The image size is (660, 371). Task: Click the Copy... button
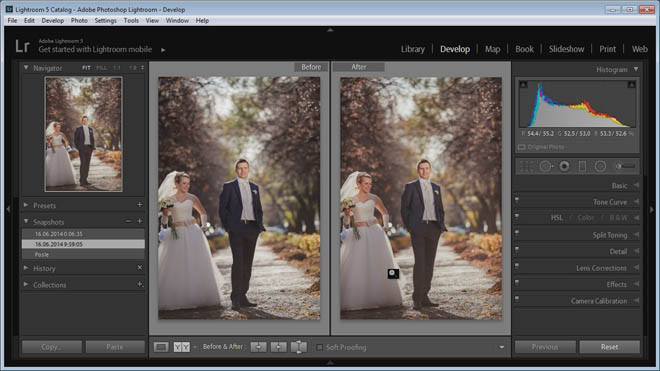click(52, 347)
